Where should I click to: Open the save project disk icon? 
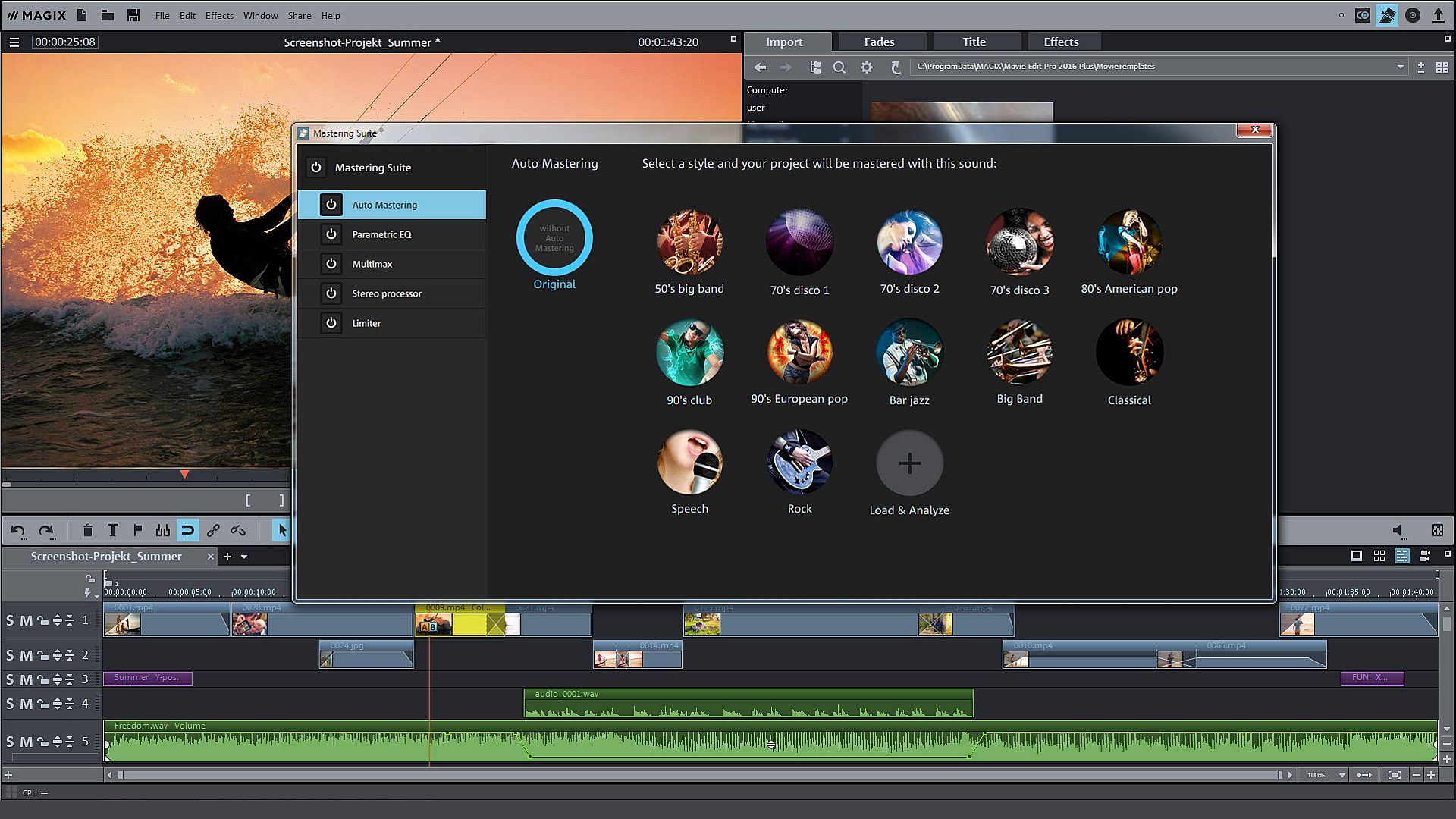(x=133, y=15)
